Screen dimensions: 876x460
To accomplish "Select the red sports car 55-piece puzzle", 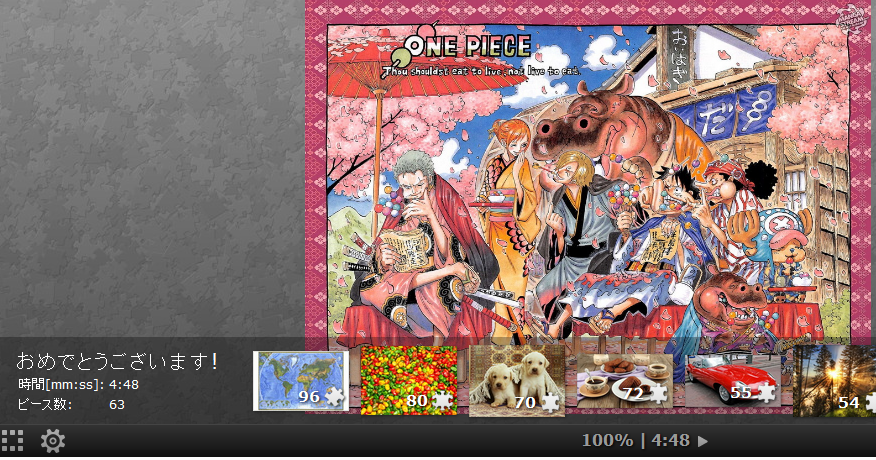I will [x=732, y=381].
